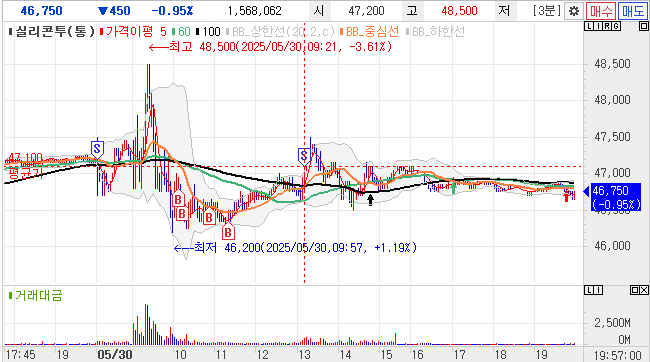Click the 저 low-price label
Viewport: 650px width, 362px height.
tap(504, 10)
